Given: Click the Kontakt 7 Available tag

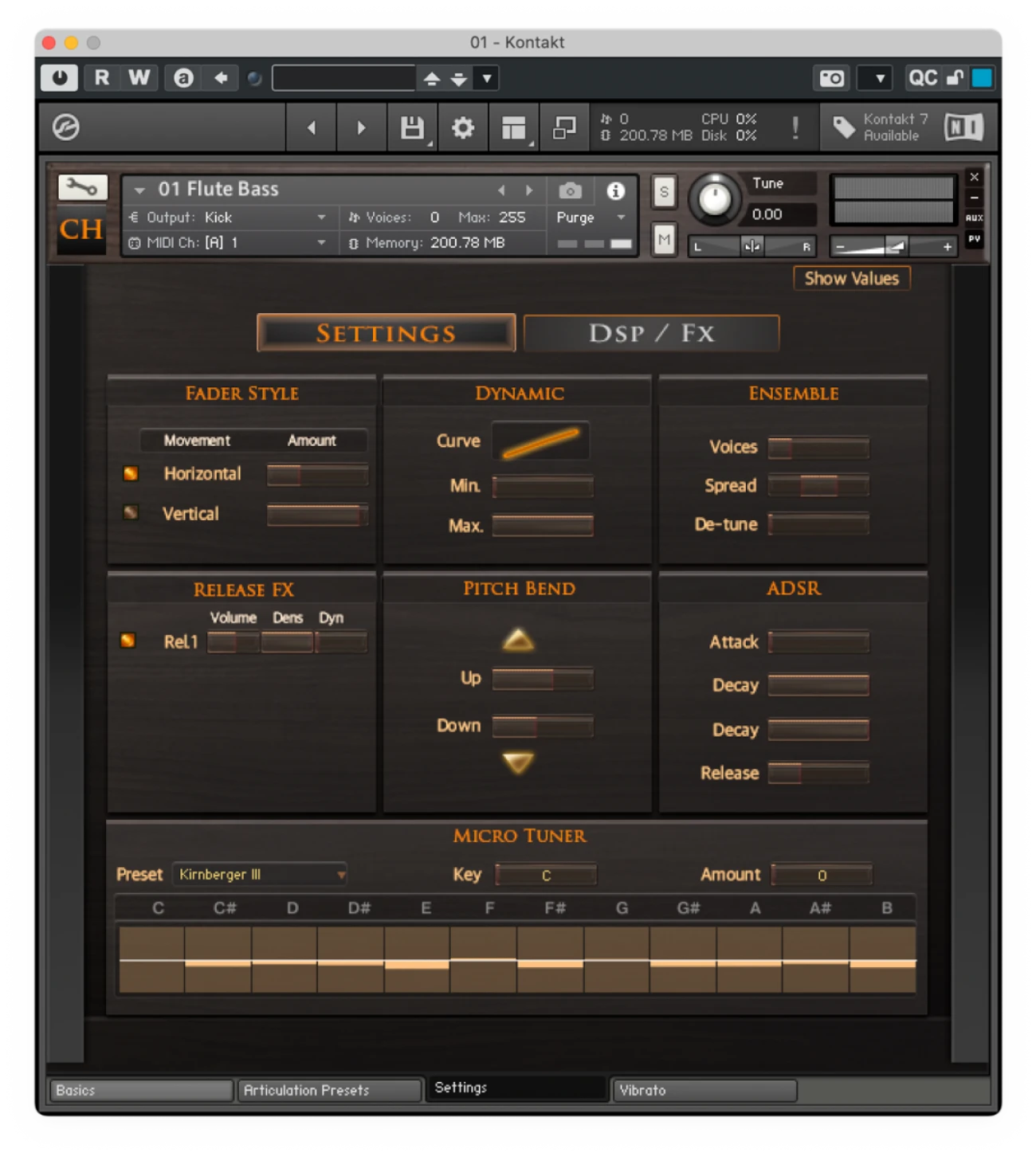Looking at the screenshot, I should click(x=881, y=127).
